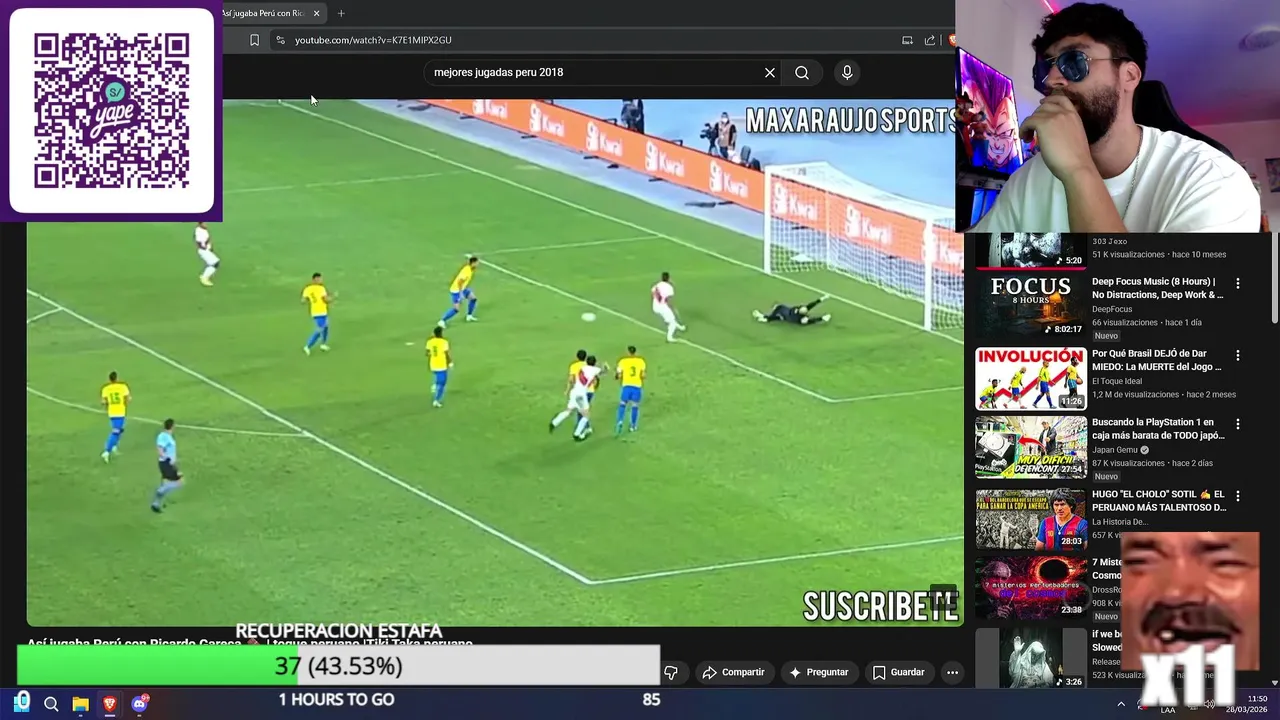The image size is (1280, 720).
Task: Open more actions three-dot menu under video
Action: (952, 673)
